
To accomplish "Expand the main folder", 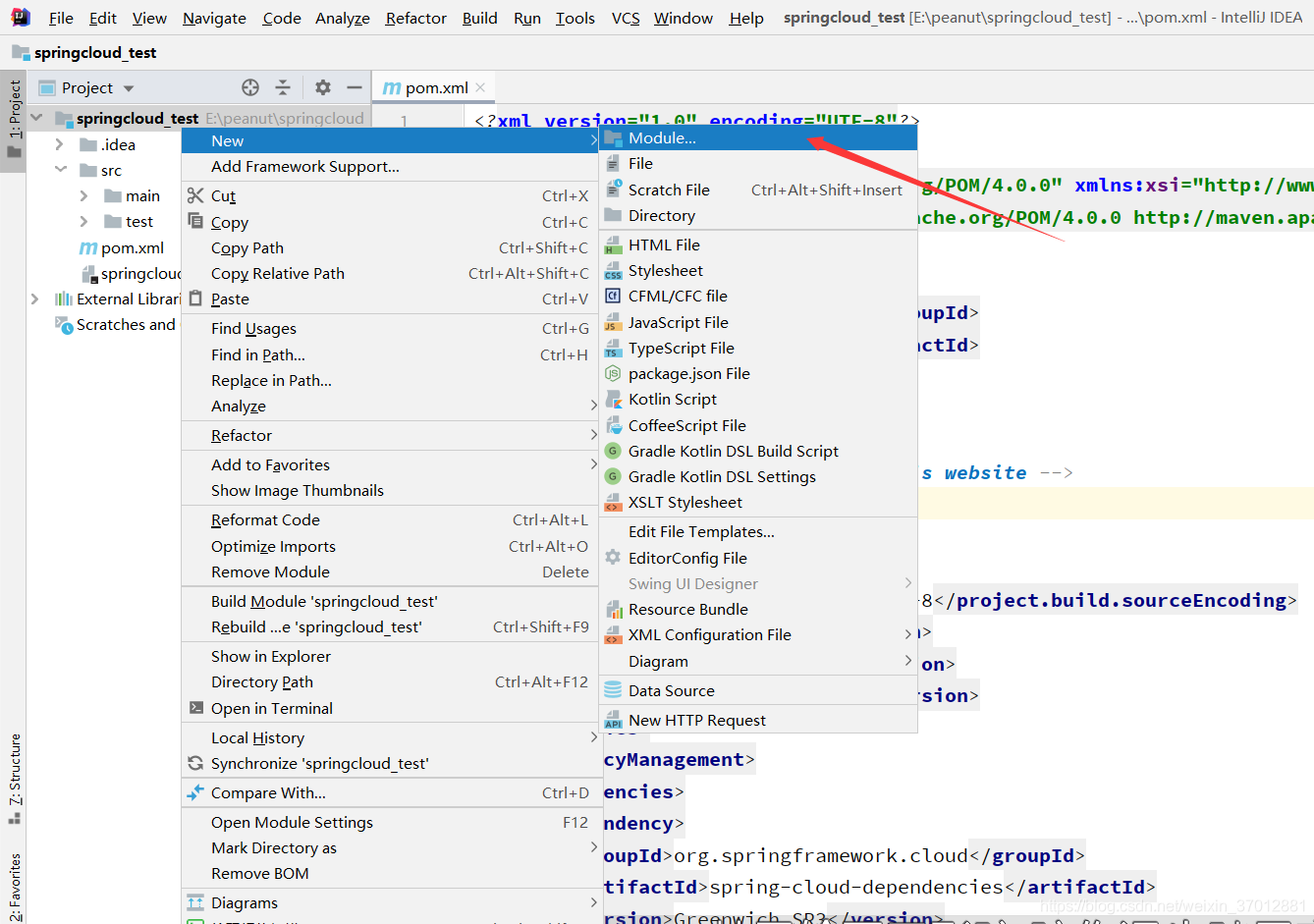I will click(x=84, y=195).
